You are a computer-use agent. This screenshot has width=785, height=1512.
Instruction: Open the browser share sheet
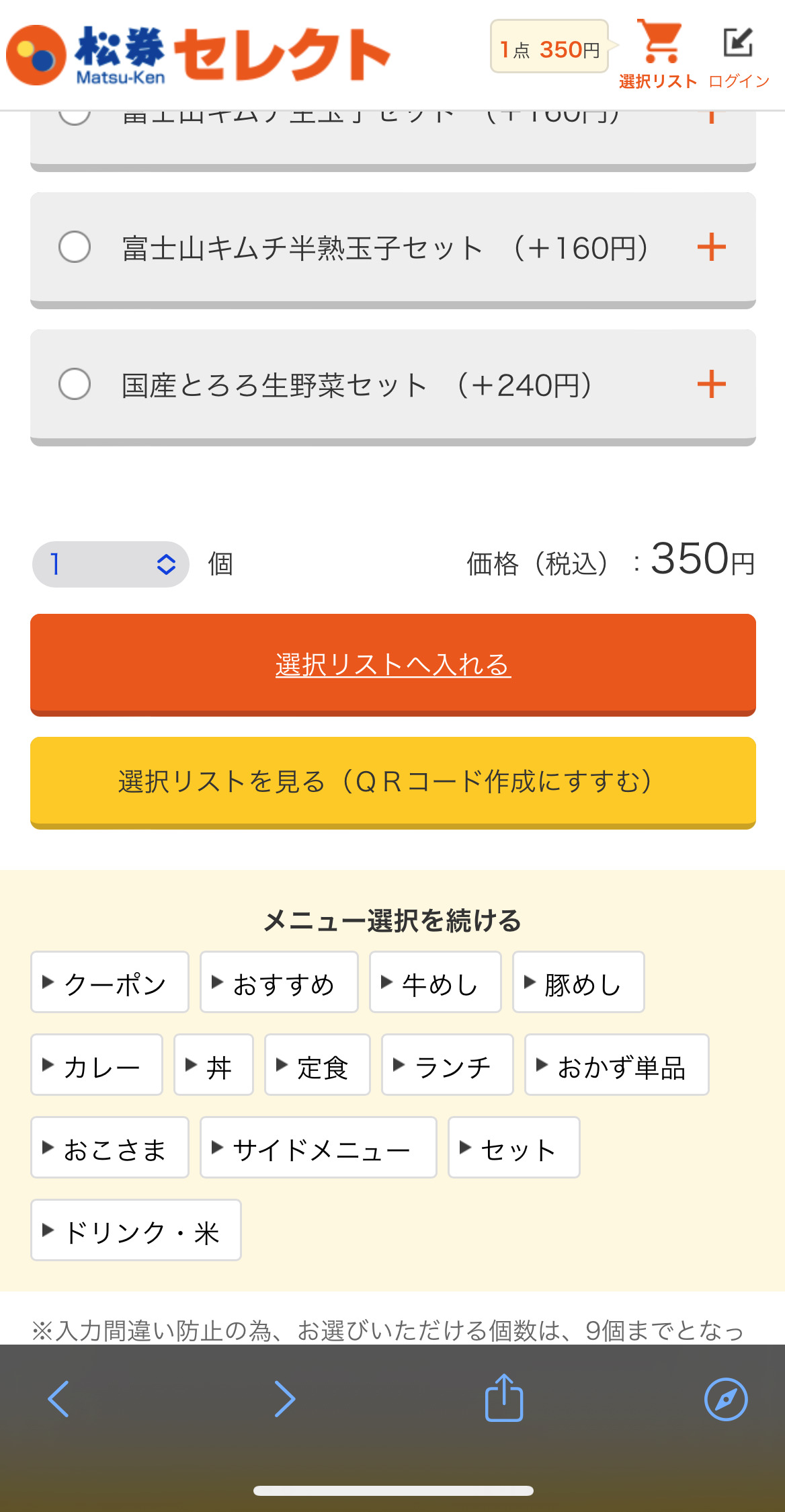click(504, 1398)
